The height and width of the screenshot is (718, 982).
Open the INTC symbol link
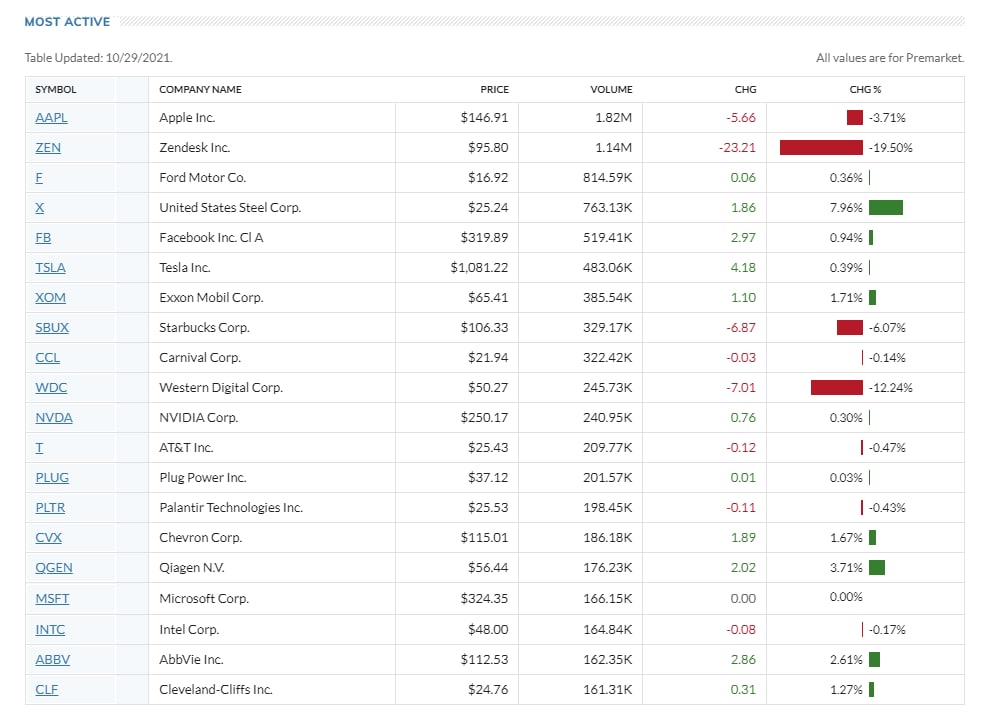pyautogui.click(x=50, y=630)
